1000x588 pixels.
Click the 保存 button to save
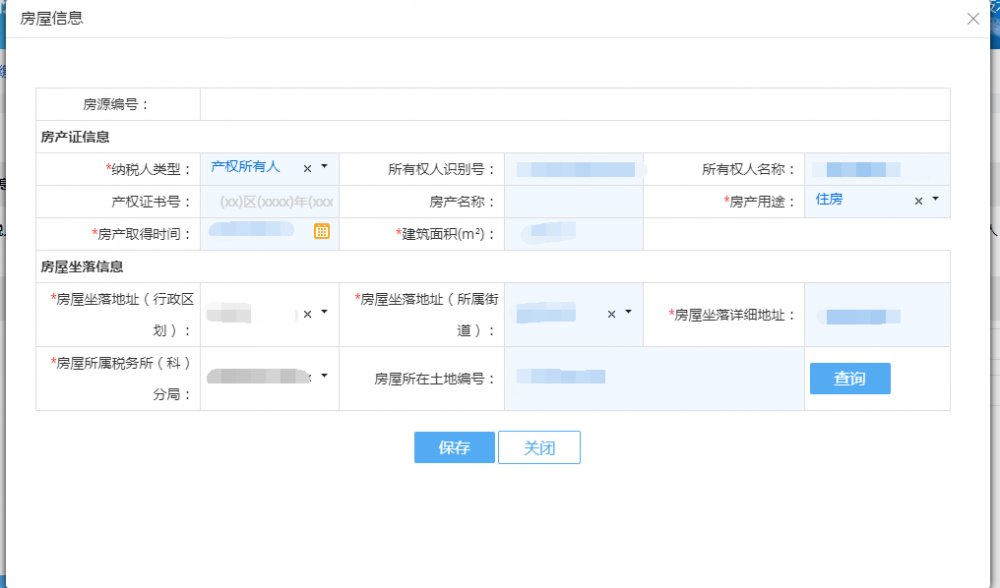454,447
